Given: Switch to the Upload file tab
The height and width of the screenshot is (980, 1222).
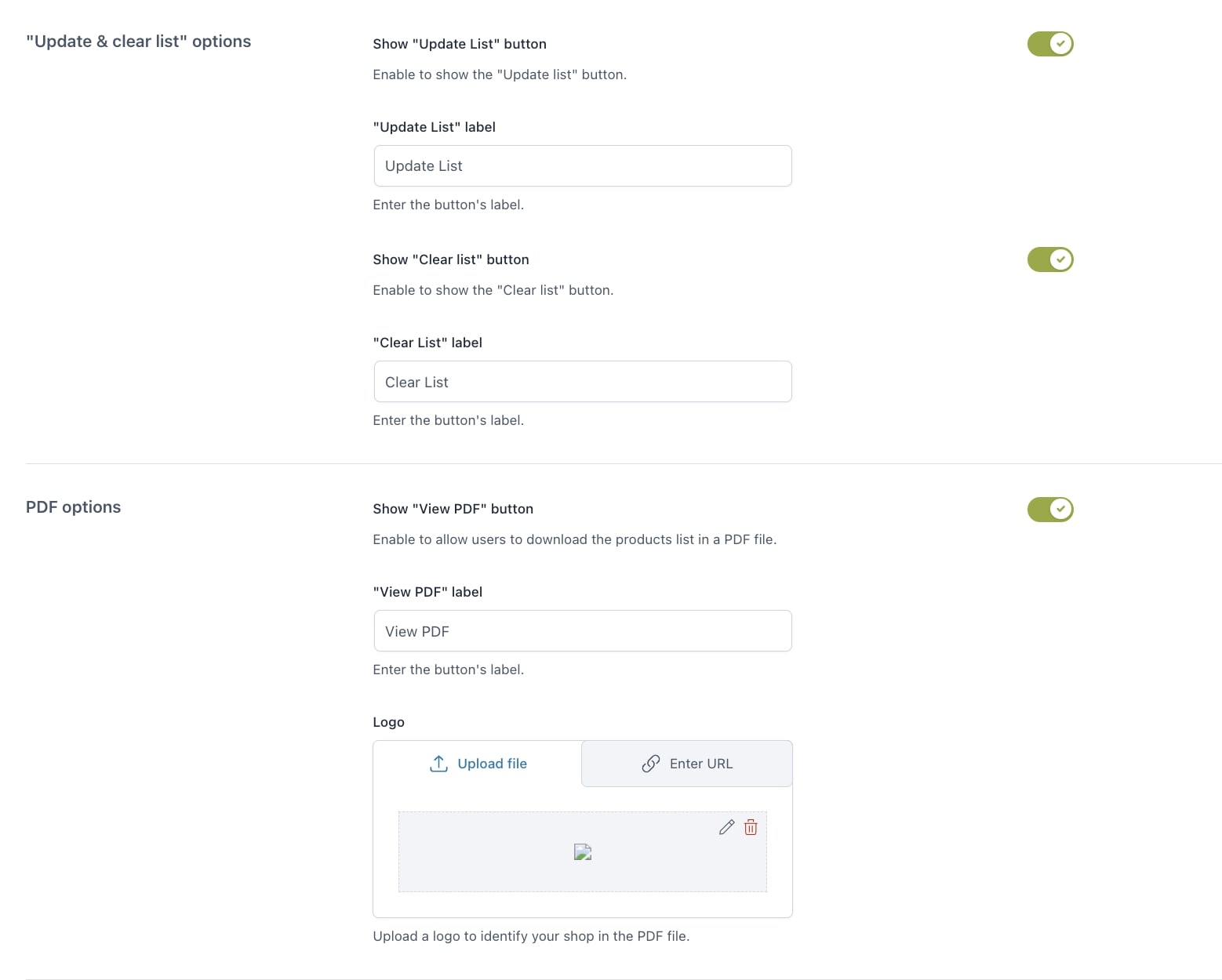Looking at the screenshot, I should pyautogui.click(x=478, y=764).
